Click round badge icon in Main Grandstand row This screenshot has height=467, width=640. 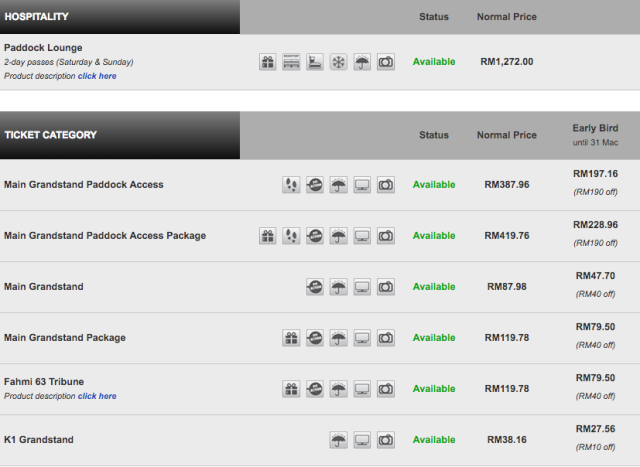tap(315, 287)
